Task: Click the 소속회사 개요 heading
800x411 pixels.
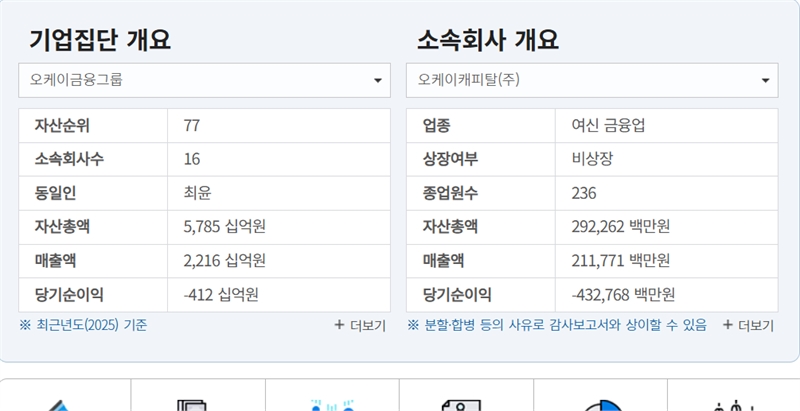Action: point(487,40)
